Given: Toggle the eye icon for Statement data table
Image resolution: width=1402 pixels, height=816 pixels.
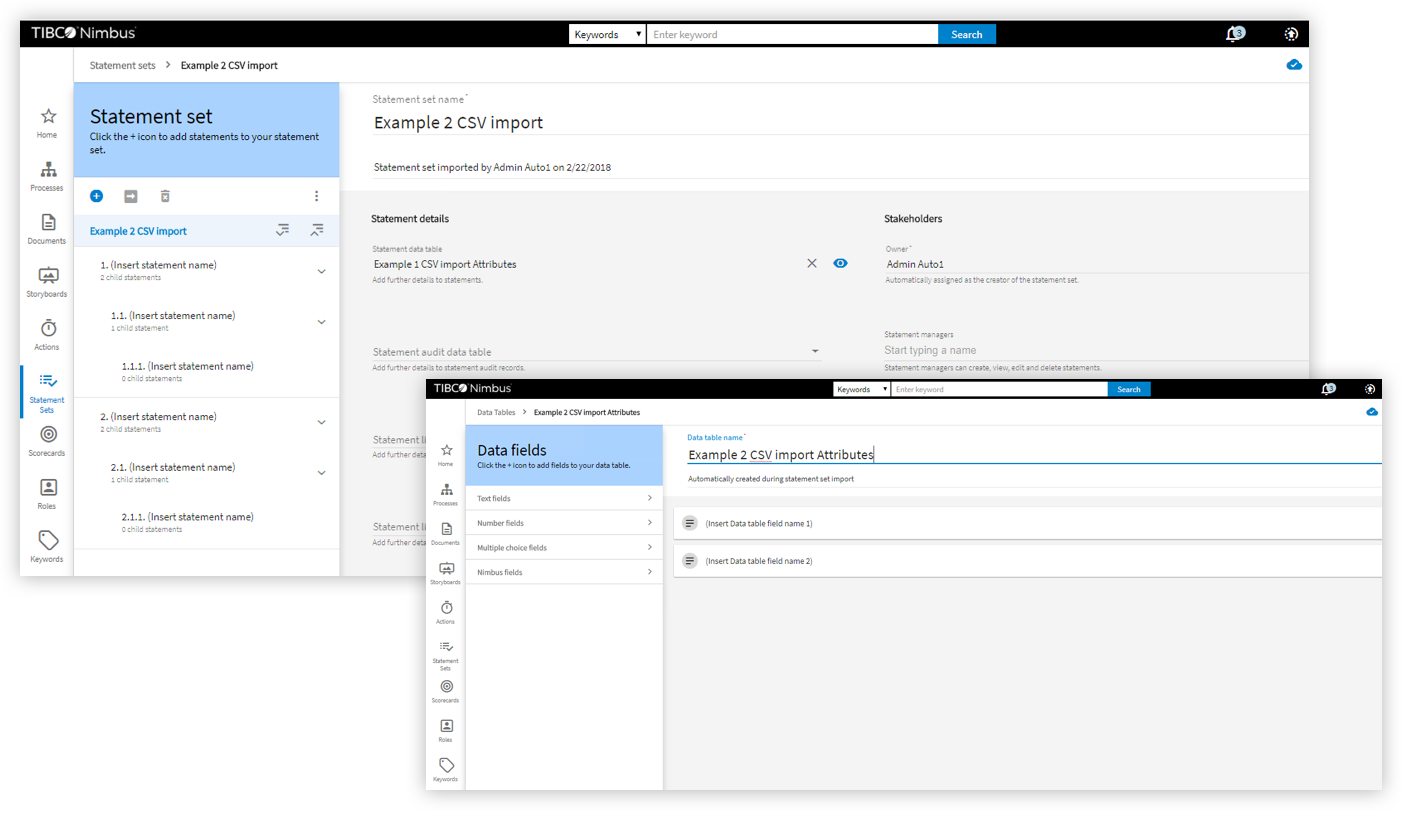Looking at the screenshot, I should [840, 263].
